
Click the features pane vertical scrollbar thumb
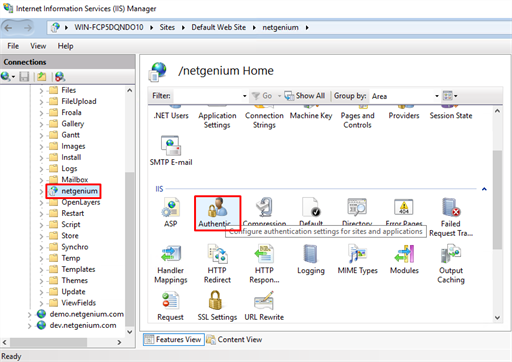click(497, 199)
